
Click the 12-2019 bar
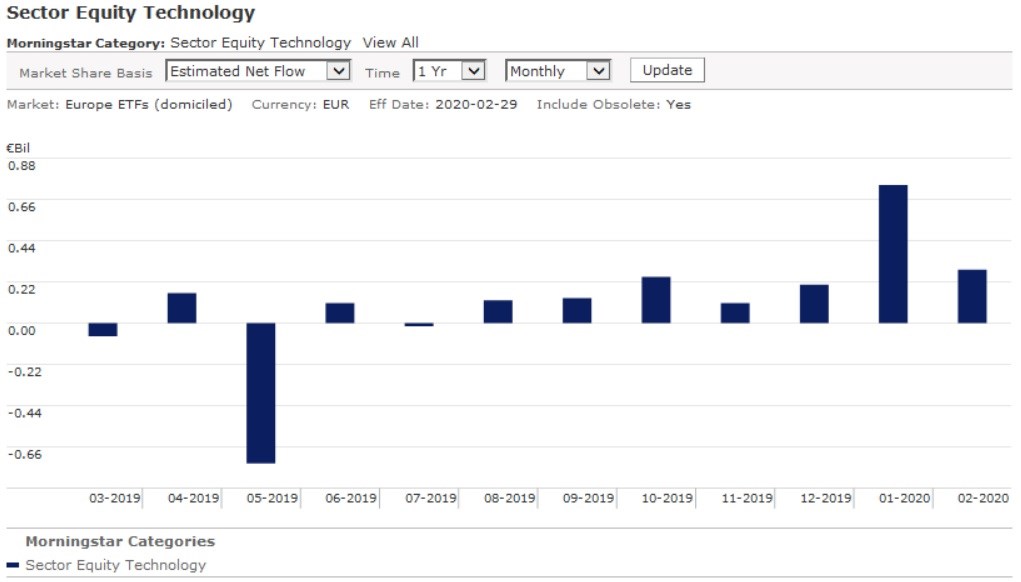coord(813,304)
